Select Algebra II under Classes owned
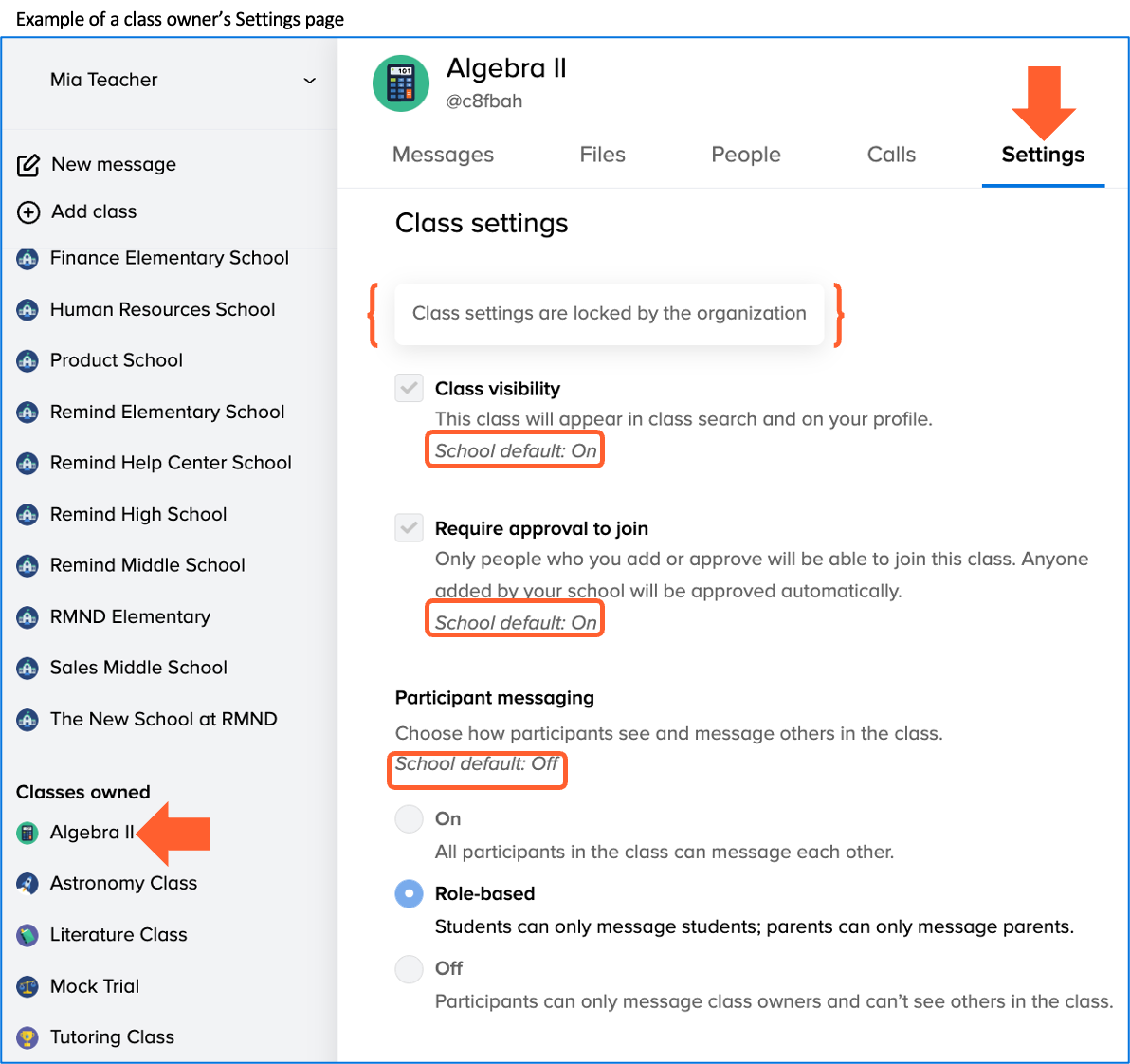This screenshot has height=1064, width=1130. (x=91, y=833)
